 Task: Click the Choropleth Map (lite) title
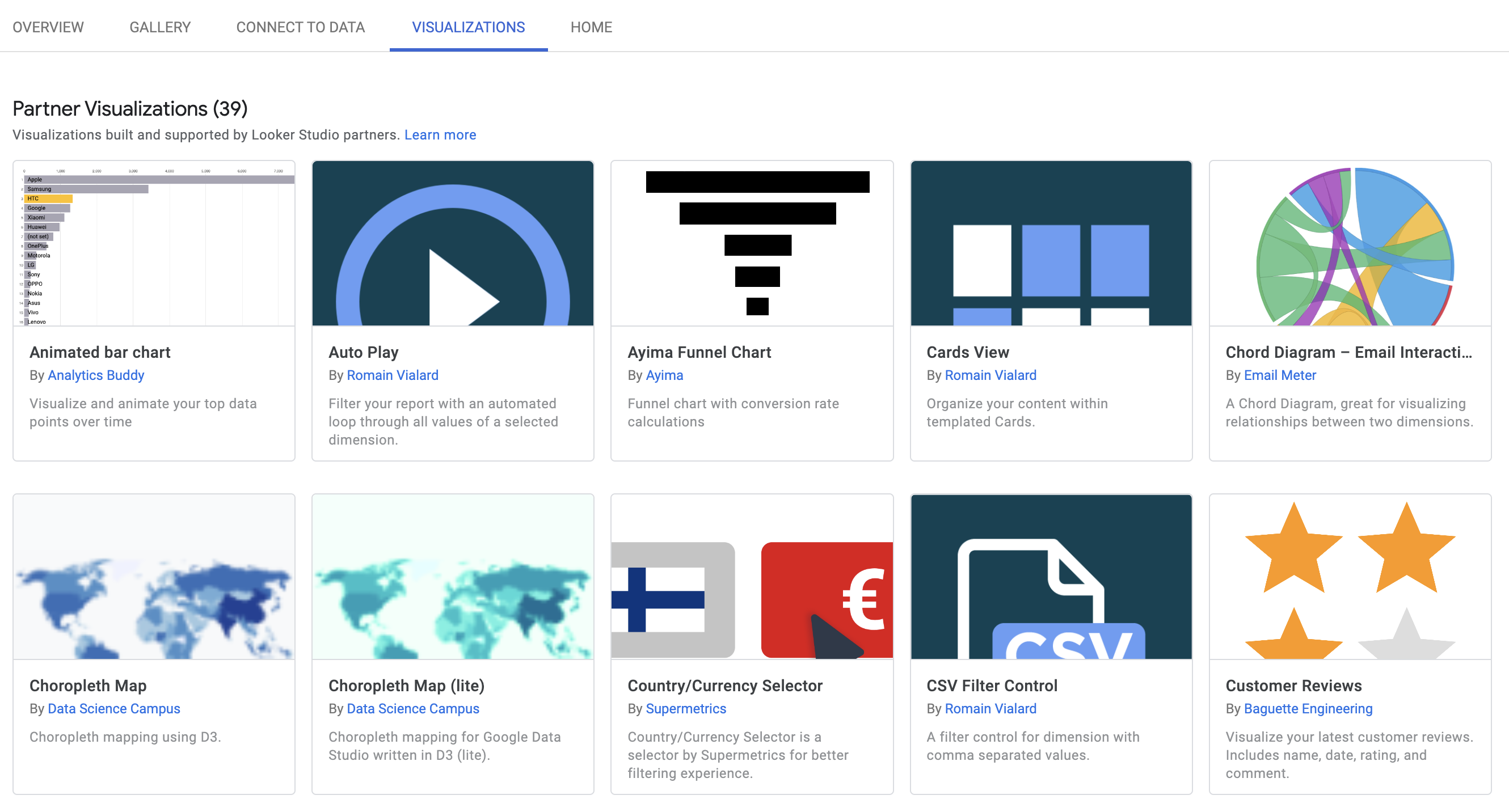(407, 686)
